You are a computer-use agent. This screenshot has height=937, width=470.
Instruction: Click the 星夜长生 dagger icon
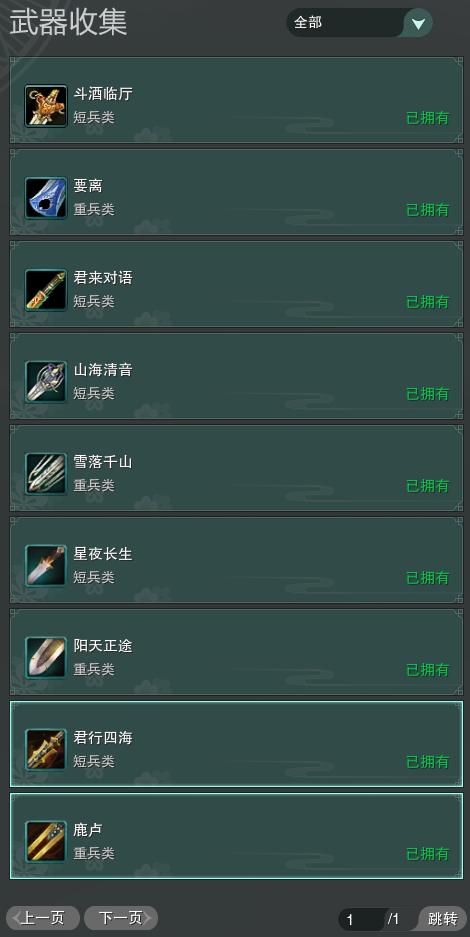tap(46, 566)
